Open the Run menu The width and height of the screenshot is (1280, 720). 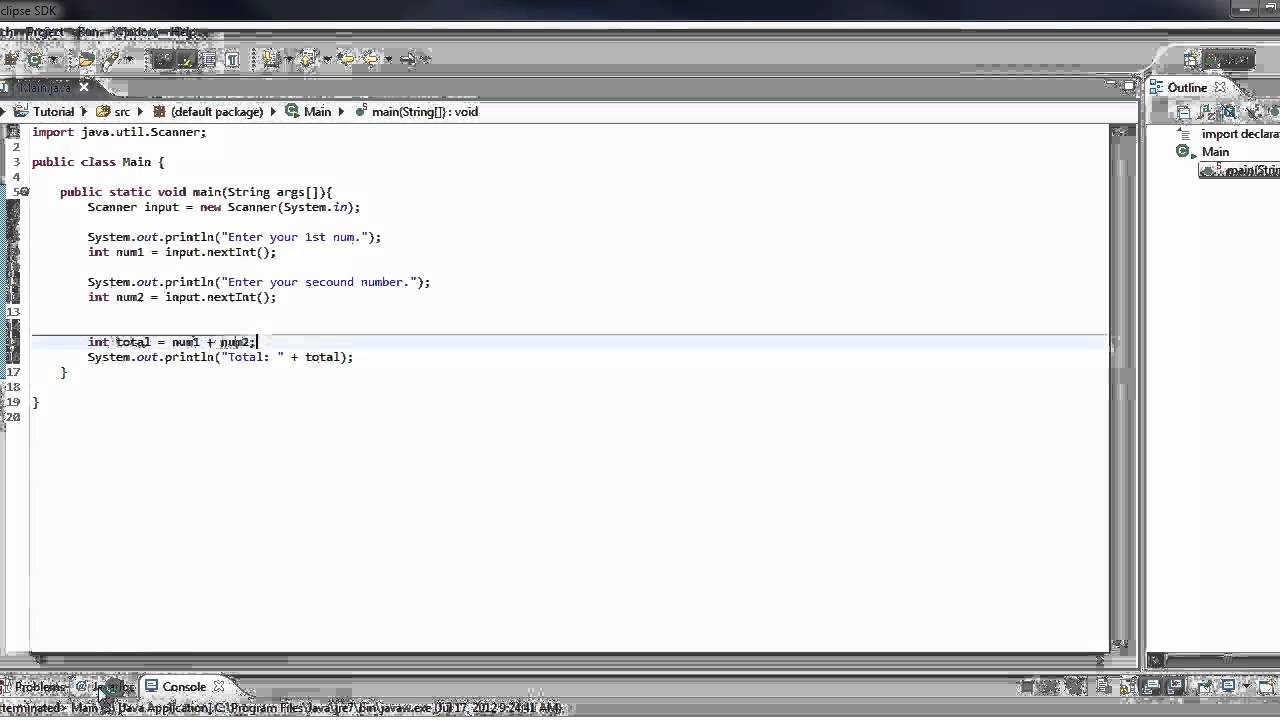tap(89, 32)
